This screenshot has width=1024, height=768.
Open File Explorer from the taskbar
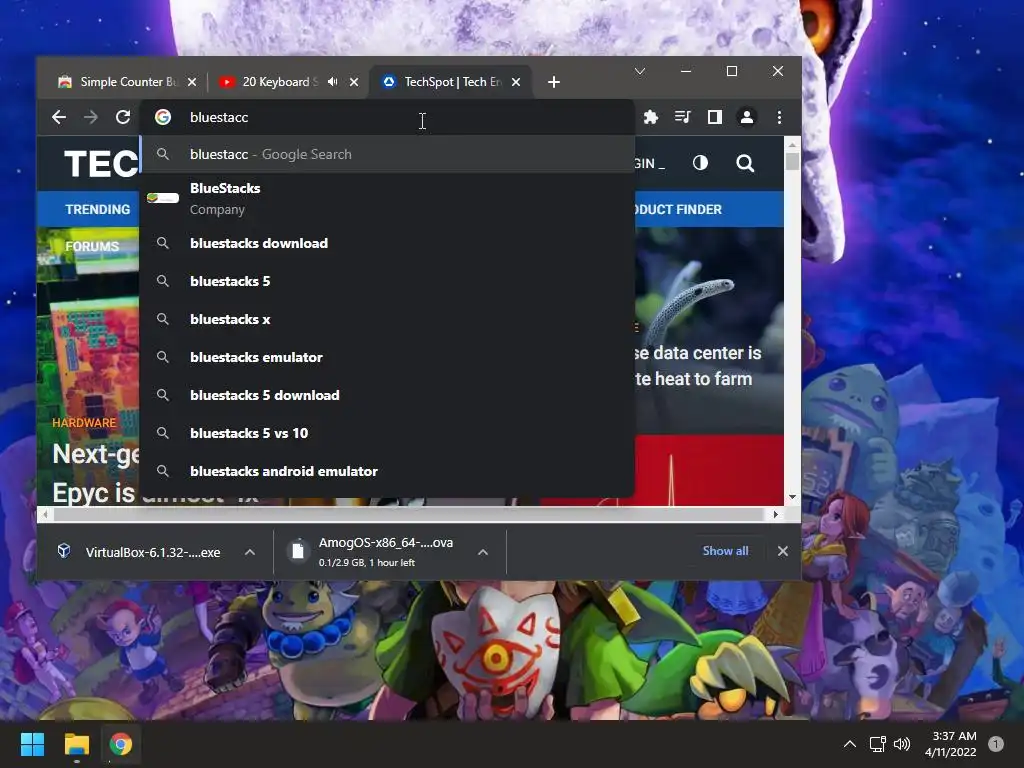pos(76,744)
